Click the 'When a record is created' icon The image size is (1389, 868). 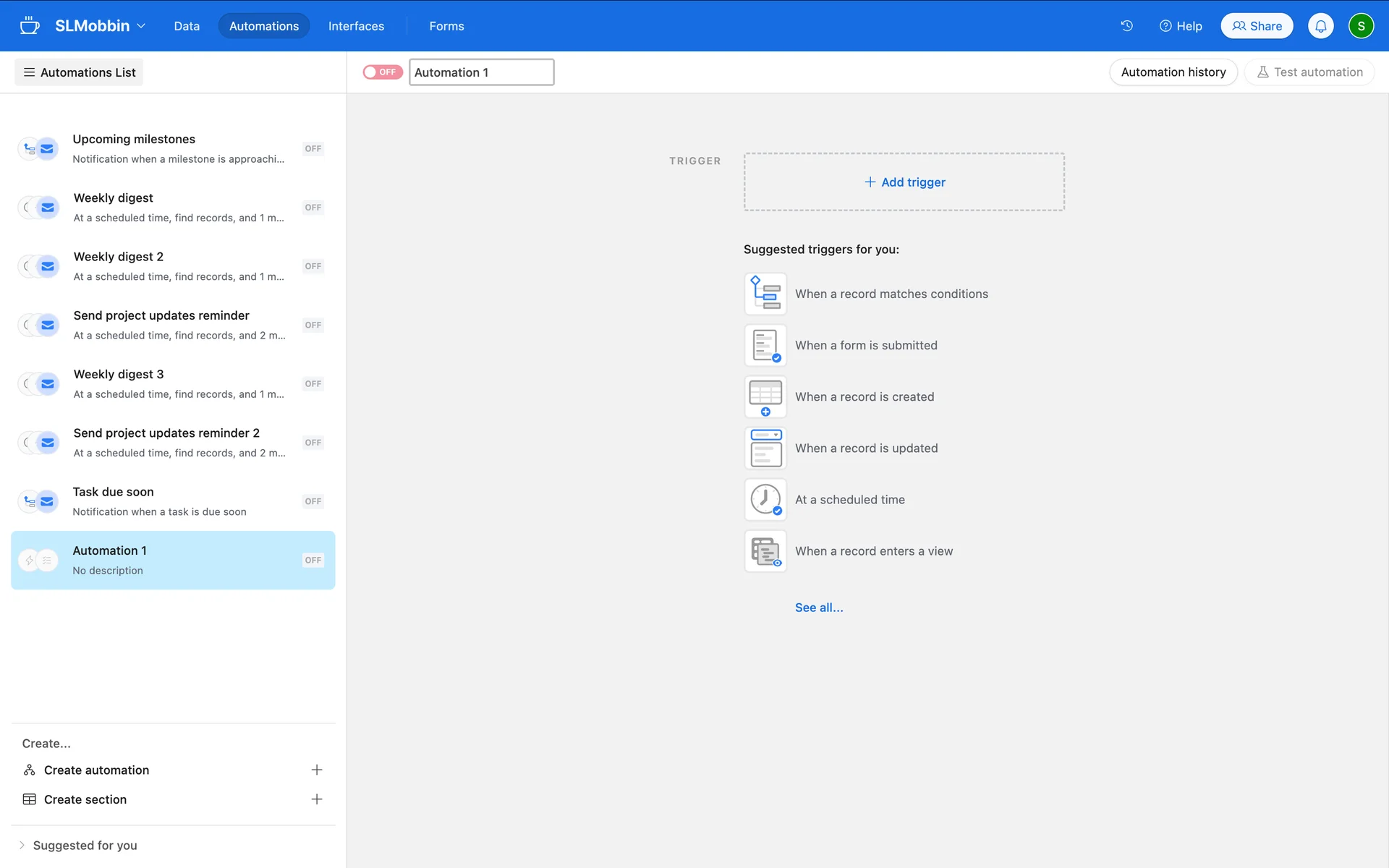click(765, 396)
